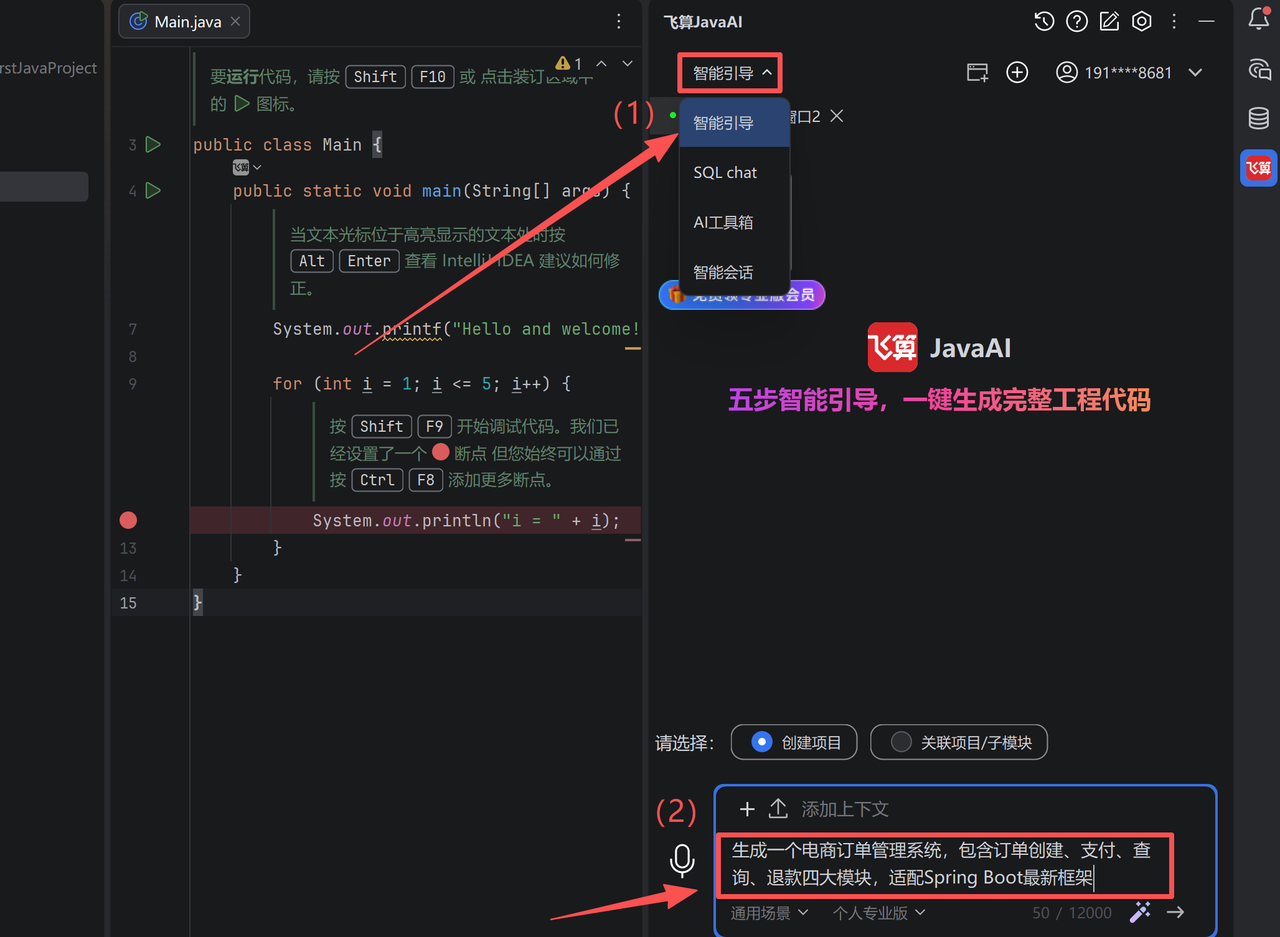This screenshot has width=1280, height=937.
Task: Click the 50 / 12000 character counter
Action: point(1072,912)
